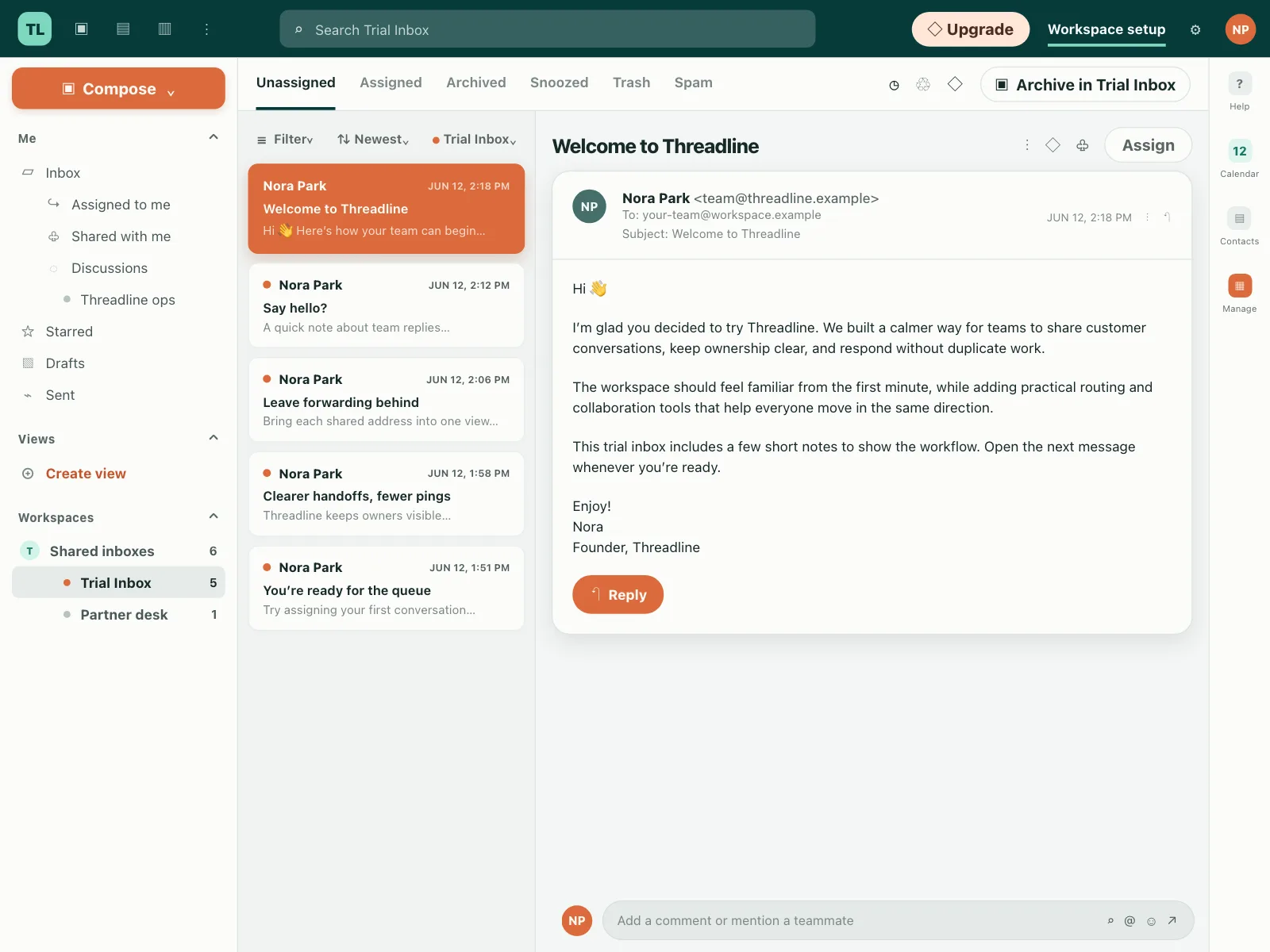Click the club-shaped icon next to Assign
The height and width of the screenshot is (952, 1270).
click(1083, 145)
